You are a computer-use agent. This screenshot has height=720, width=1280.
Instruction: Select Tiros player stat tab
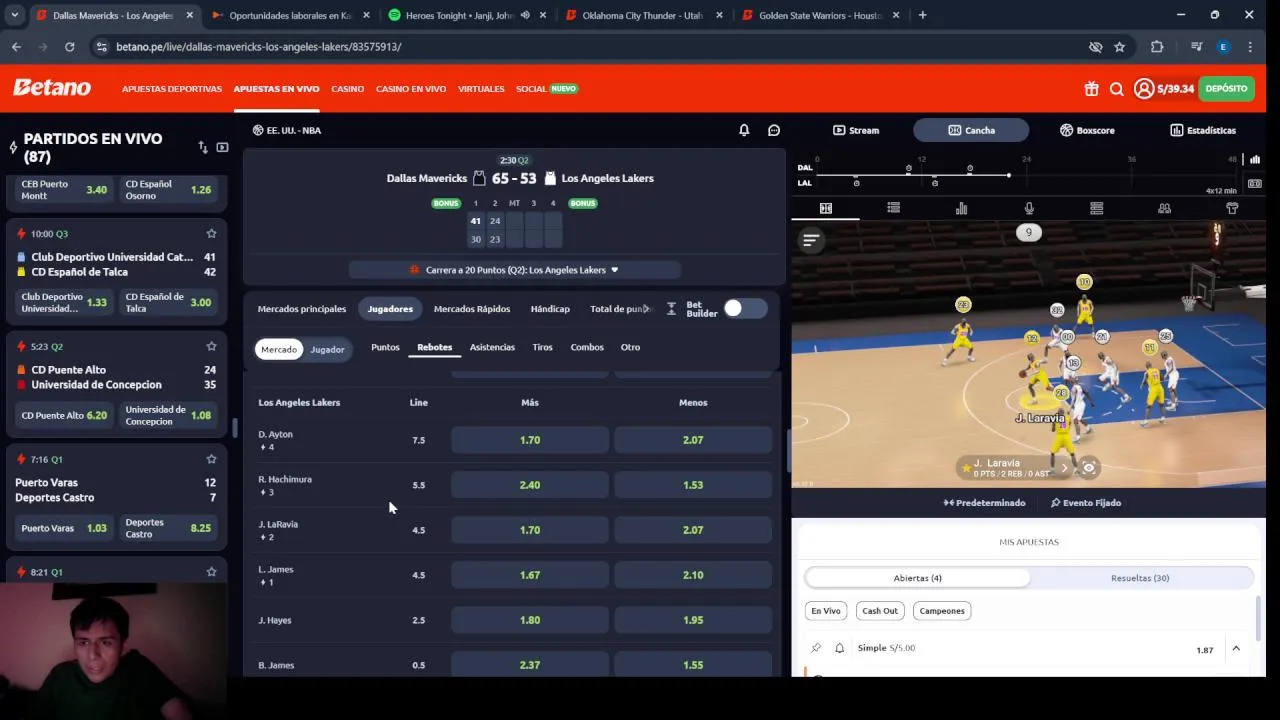(542, 347)
